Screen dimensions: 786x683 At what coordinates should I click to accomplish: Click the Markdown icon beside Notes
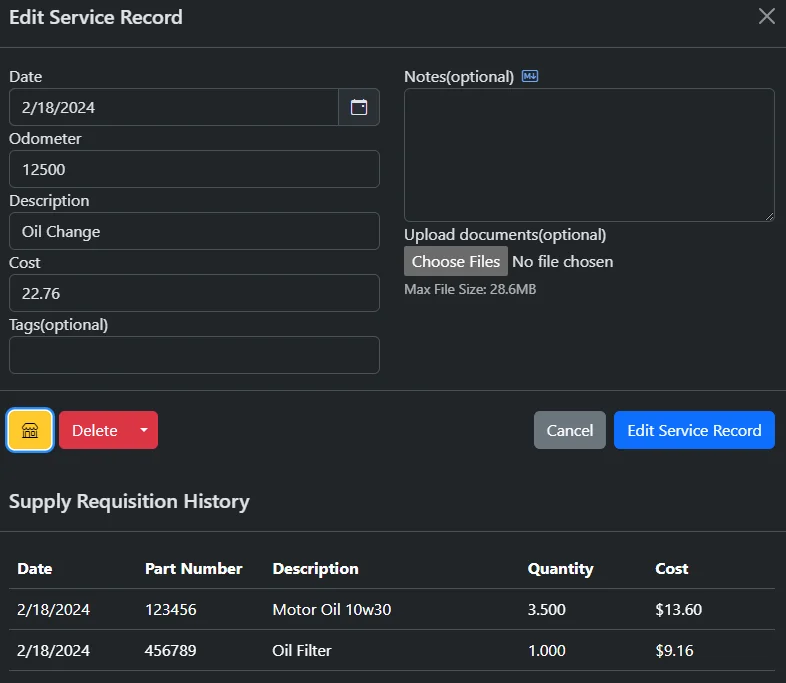[530, 77]
